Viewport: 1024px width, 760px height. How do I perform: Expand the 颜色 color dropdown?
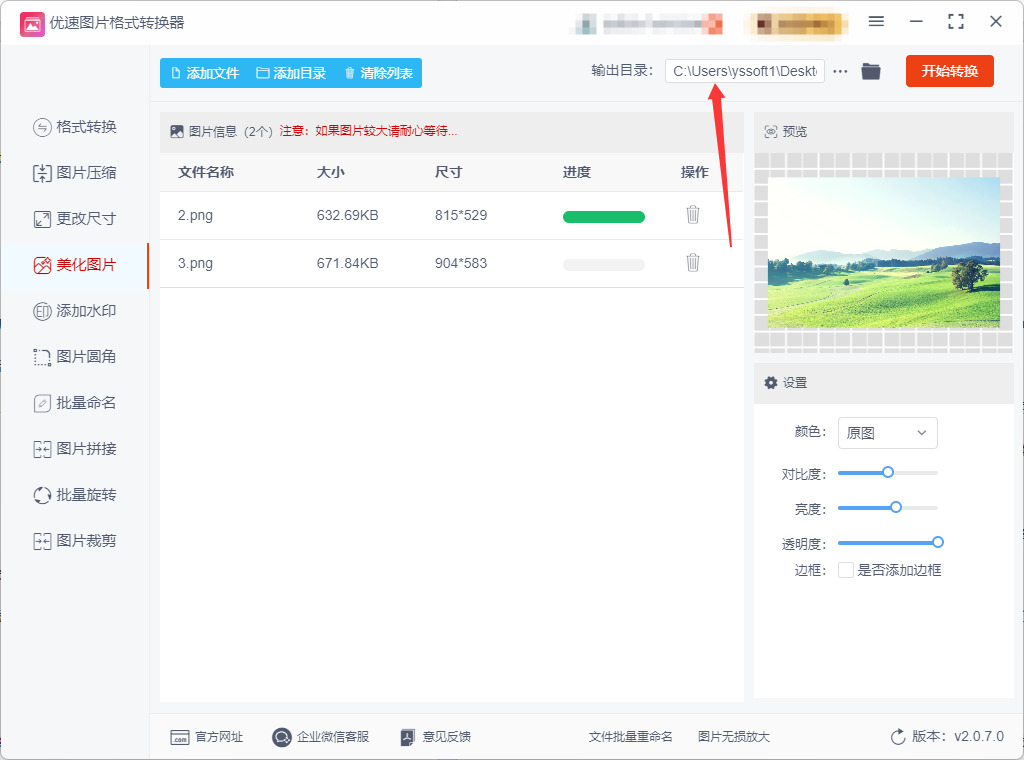(888, 433)
